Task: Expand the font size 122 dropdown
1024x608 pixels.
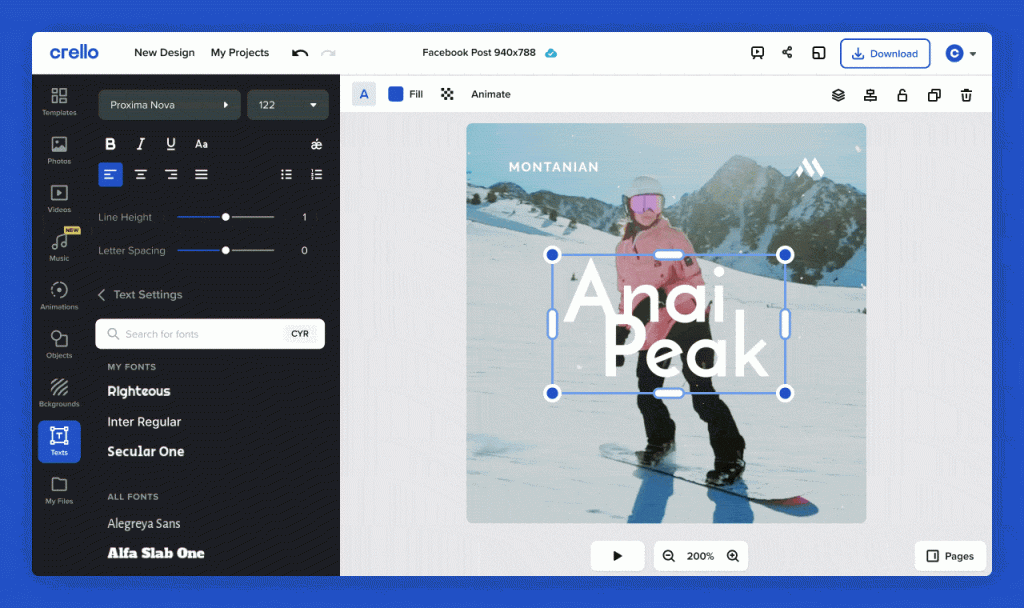Action: pyautogui.click(x=287, y=104)
